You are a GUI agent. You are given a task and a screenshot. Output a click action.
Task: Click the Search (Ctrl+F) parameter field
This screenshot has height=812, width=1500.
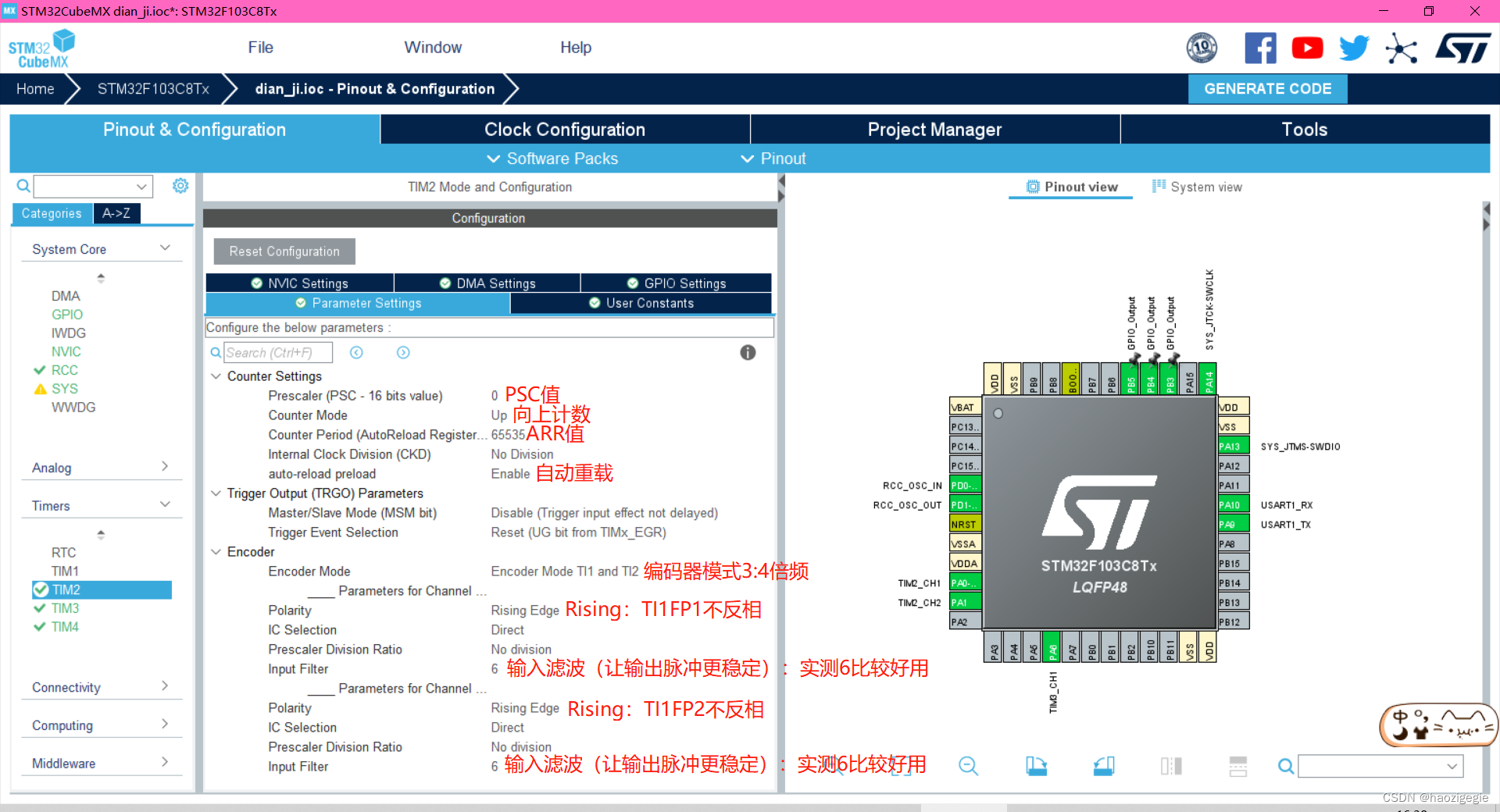(x=278, y=353)
